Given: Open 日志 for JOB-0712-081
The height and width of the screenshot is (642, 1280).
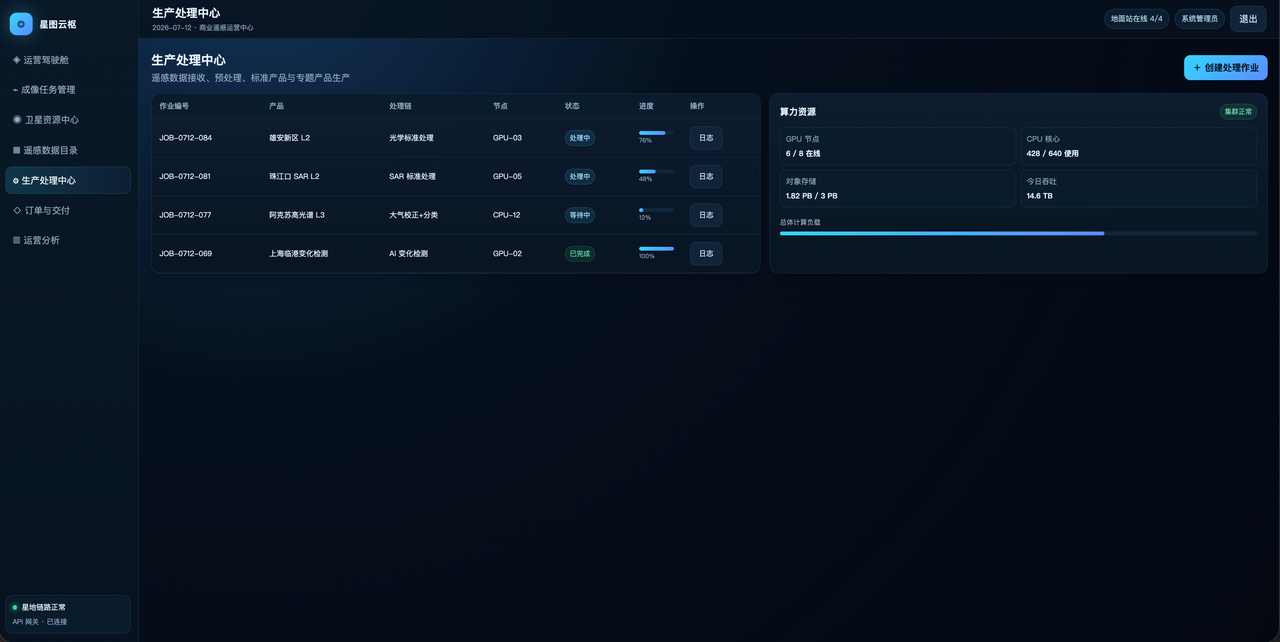Looking at the screenshot, I should (x=706, y=176).
